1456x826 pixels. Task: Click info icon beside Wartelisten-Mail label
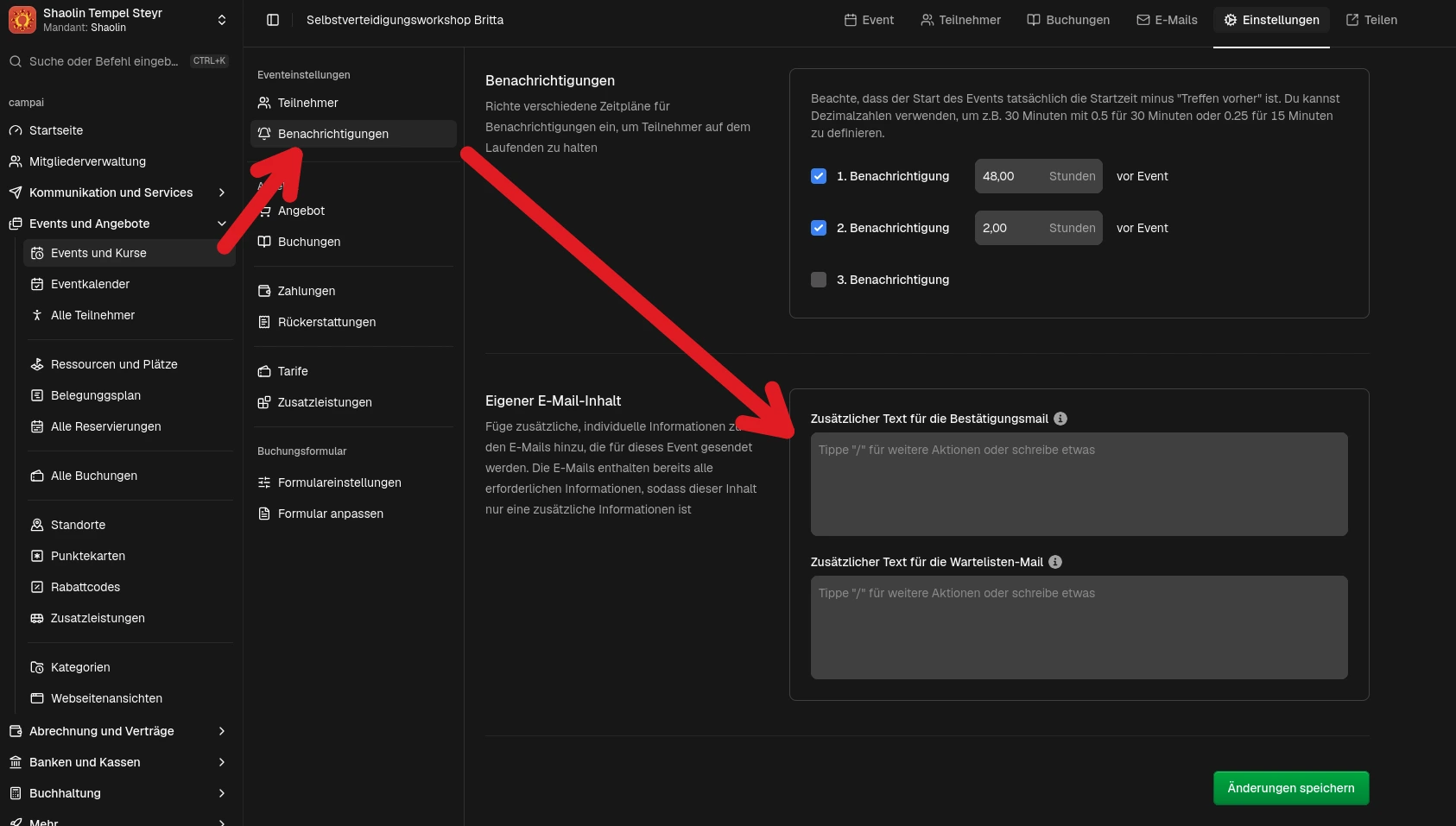coord(1055,562)
